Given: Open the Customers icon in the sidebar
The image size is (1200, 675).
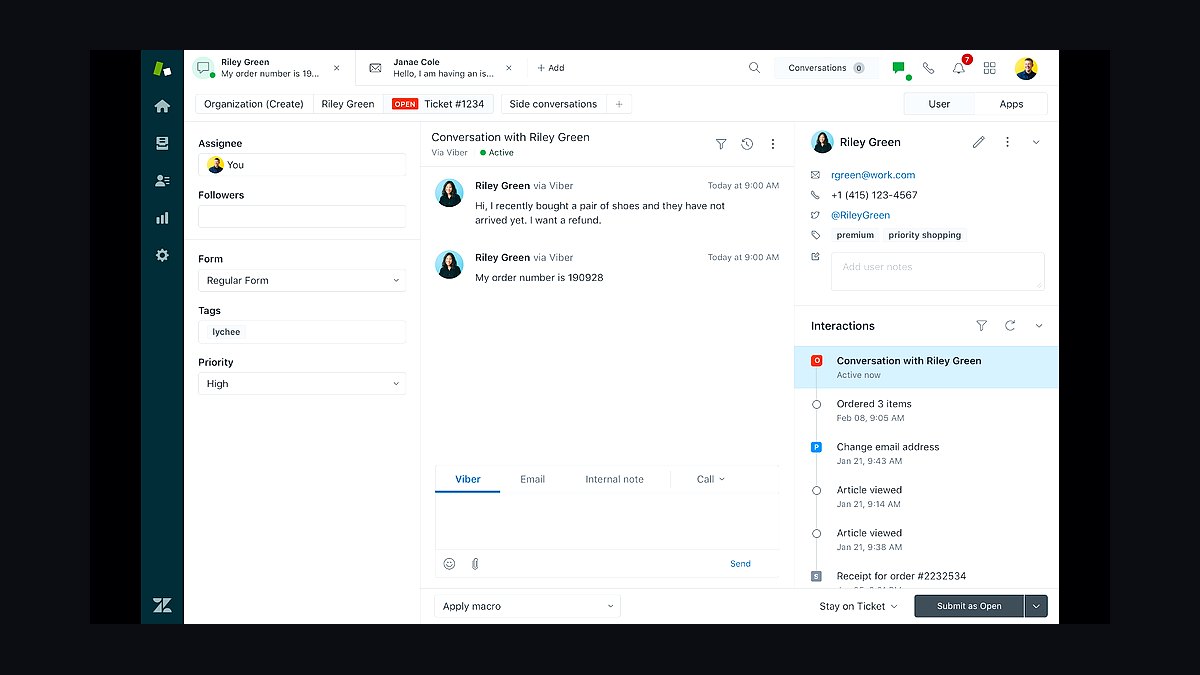Looking at the screenshot, I should (162, 180).
